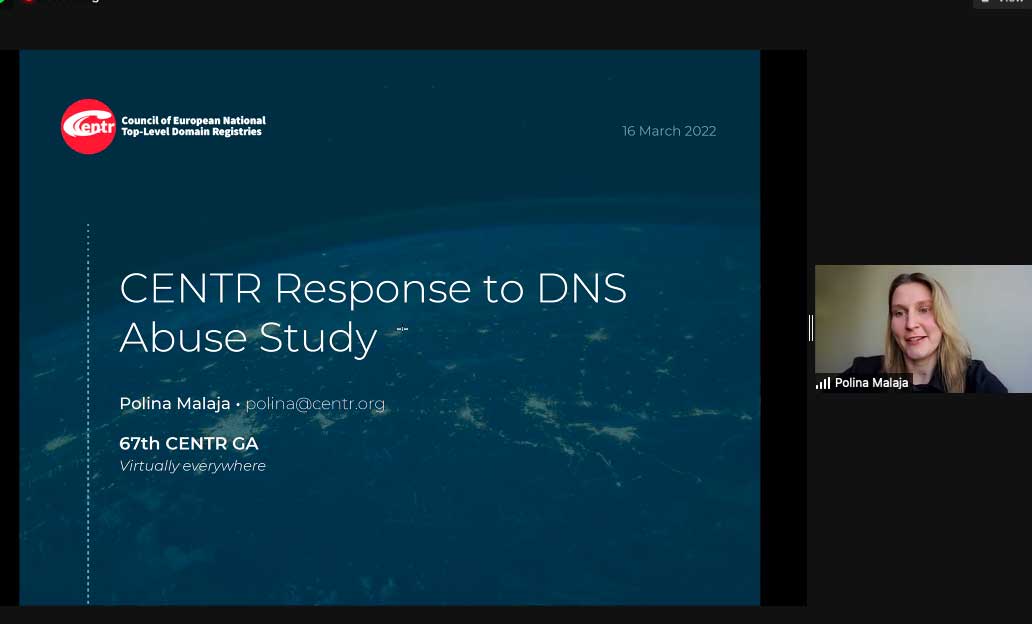Screen dimensions: 1032x624
Task: Click the presenter name 'Polina Malaja' on slide
Action: pos(174,404)
